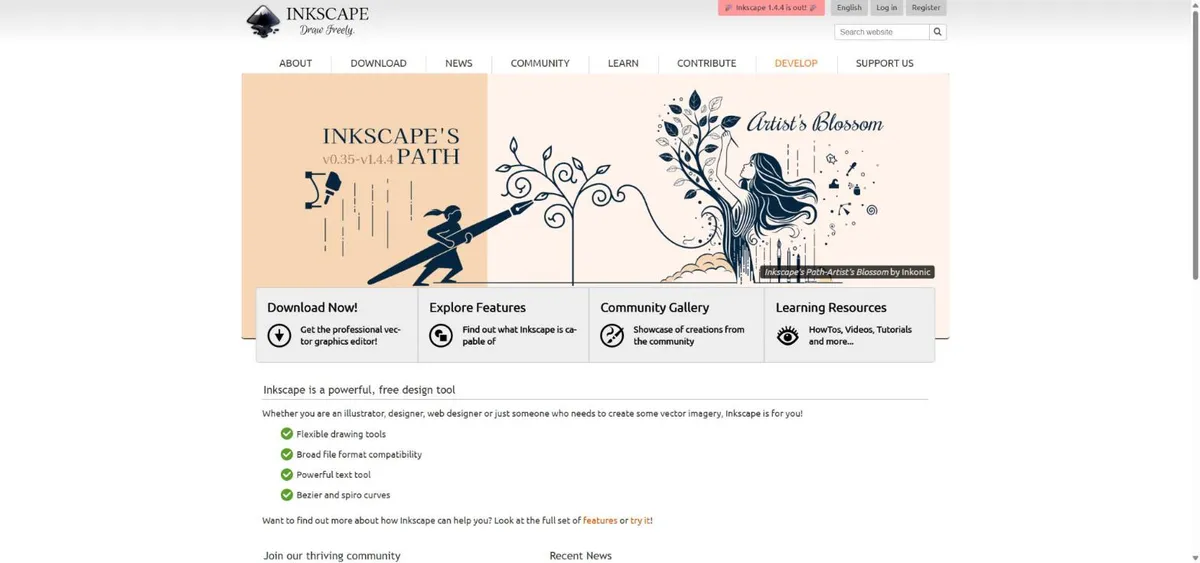Viewport: 1200px width, 563px height.
Task: Click 'Inkscape is a powerful, free design tool' heading
Action: pos(359,390)
